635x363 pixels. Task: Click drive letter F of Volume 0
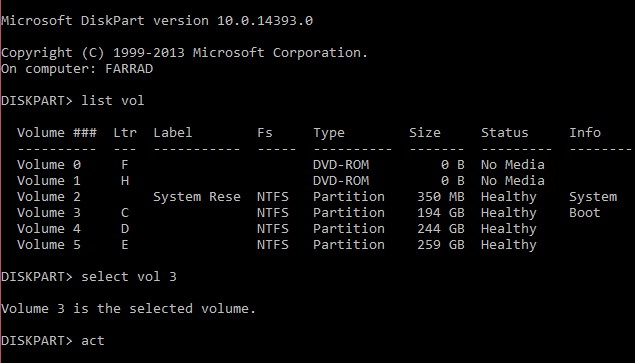(125, 165)
